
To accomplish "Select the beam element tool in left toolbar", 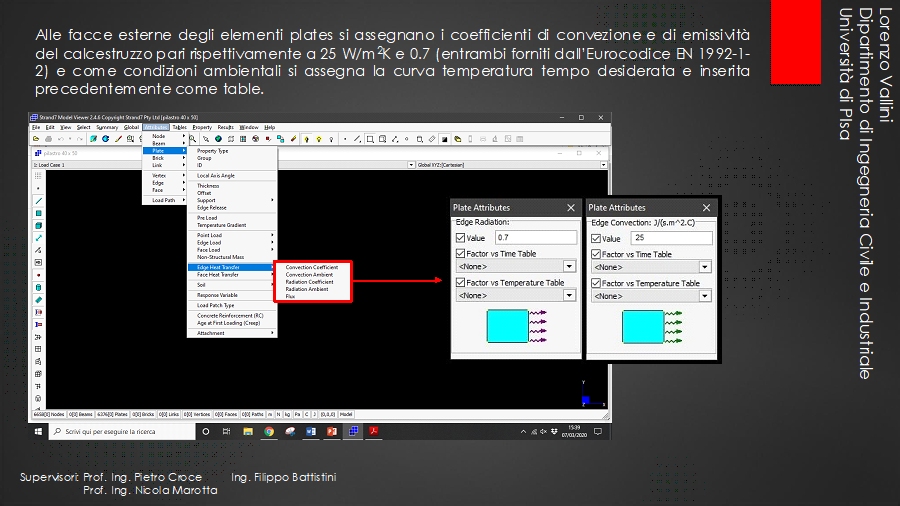I will (39, 200).
